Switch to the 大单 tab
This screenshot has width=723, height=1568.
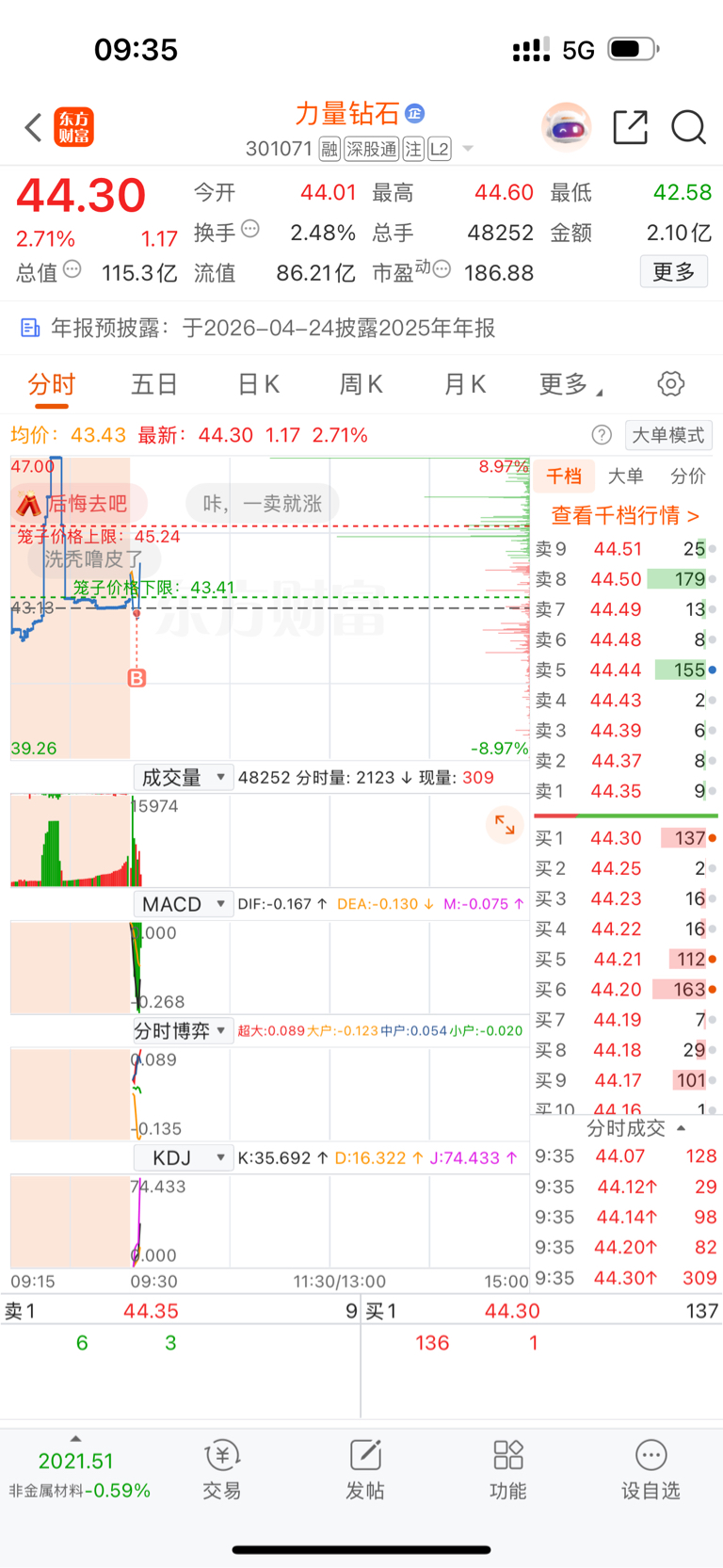[626, 477]
